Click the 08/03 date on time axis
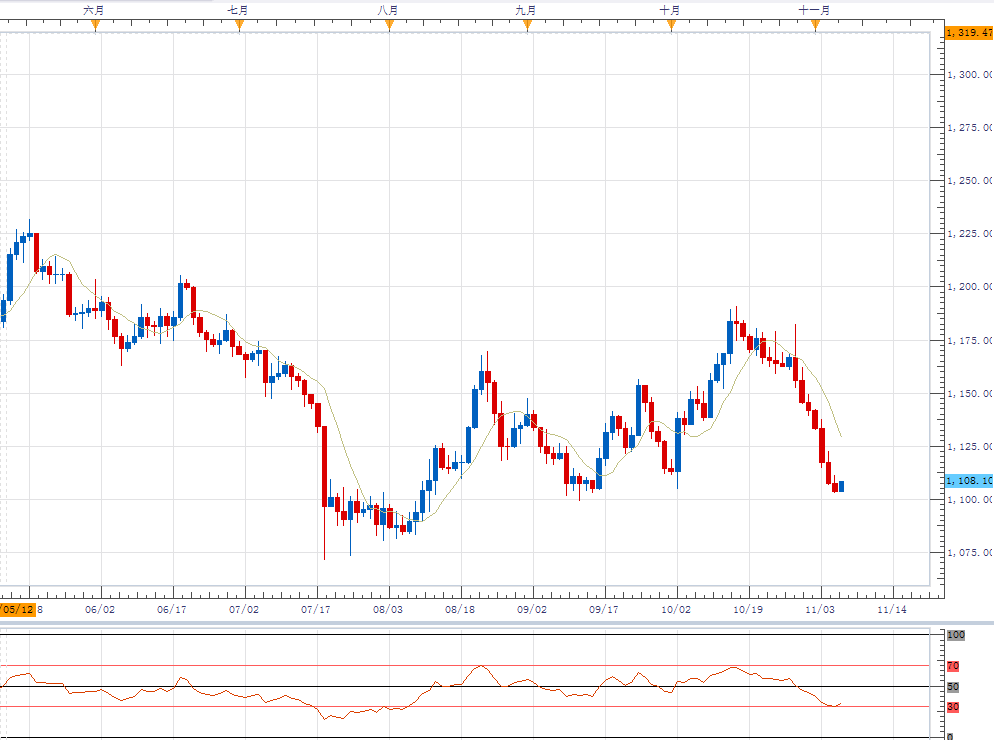Viewport: 994px width, 740px height. click(x=388, y=608)
